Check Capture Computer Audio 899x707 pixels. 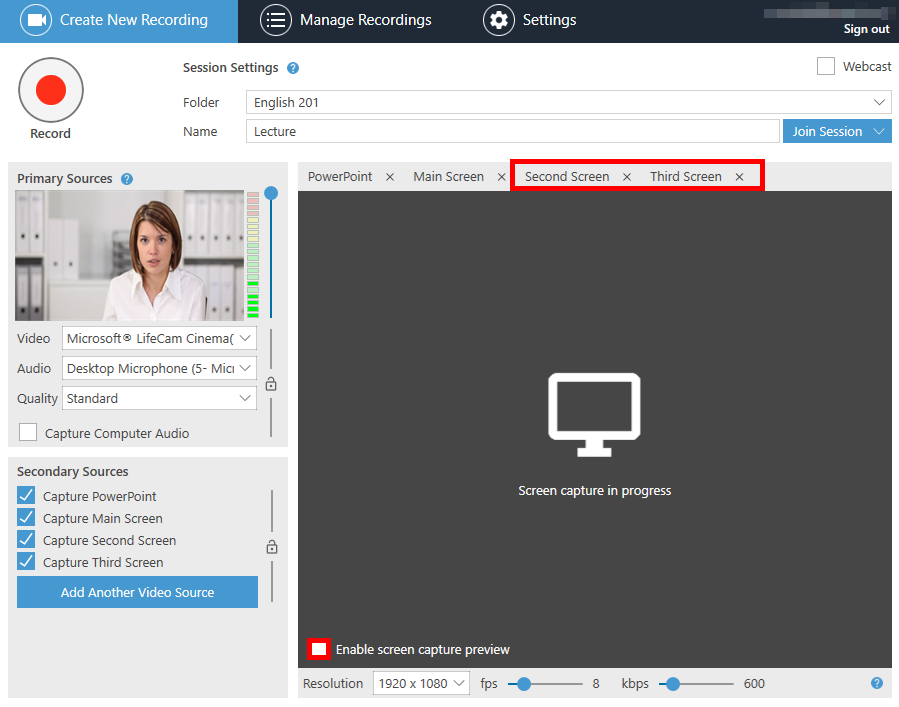tap(27, 432)
